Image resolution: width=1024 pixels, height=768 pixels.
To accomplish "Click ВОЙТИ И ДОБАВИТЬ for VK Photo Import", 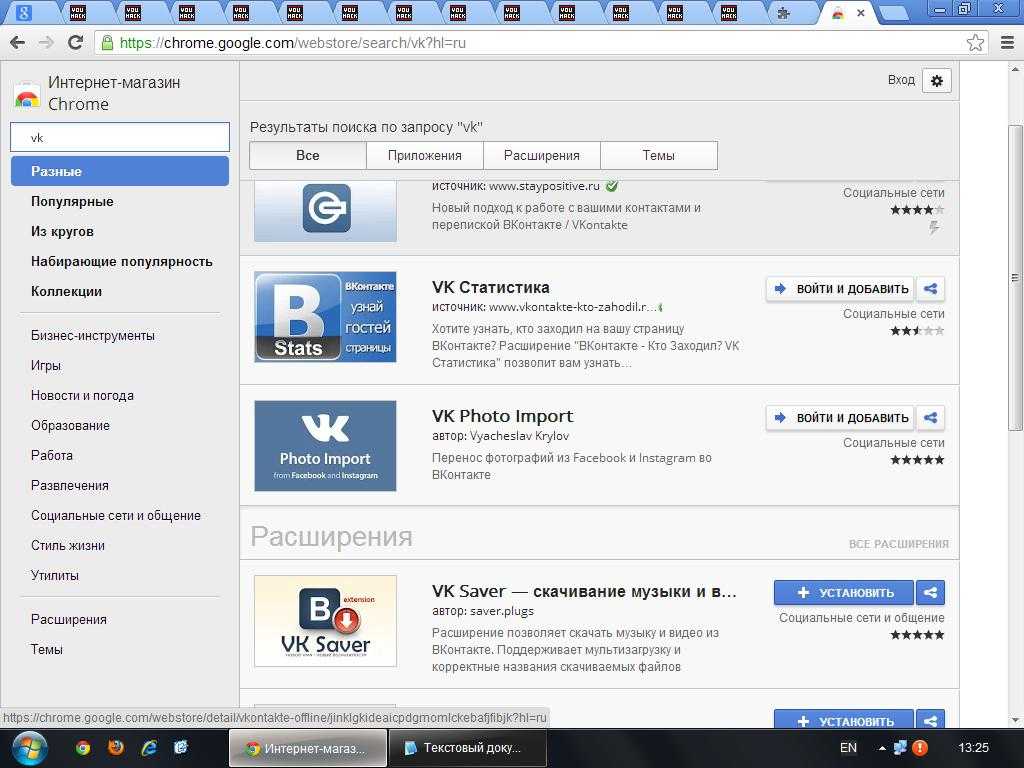I will coord(841,417).
